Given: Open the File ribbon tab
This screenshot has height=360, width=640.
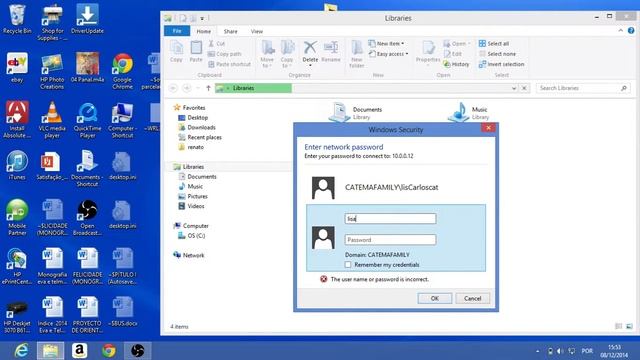Looking at the screenshot, I should click(x=177, y=31).
